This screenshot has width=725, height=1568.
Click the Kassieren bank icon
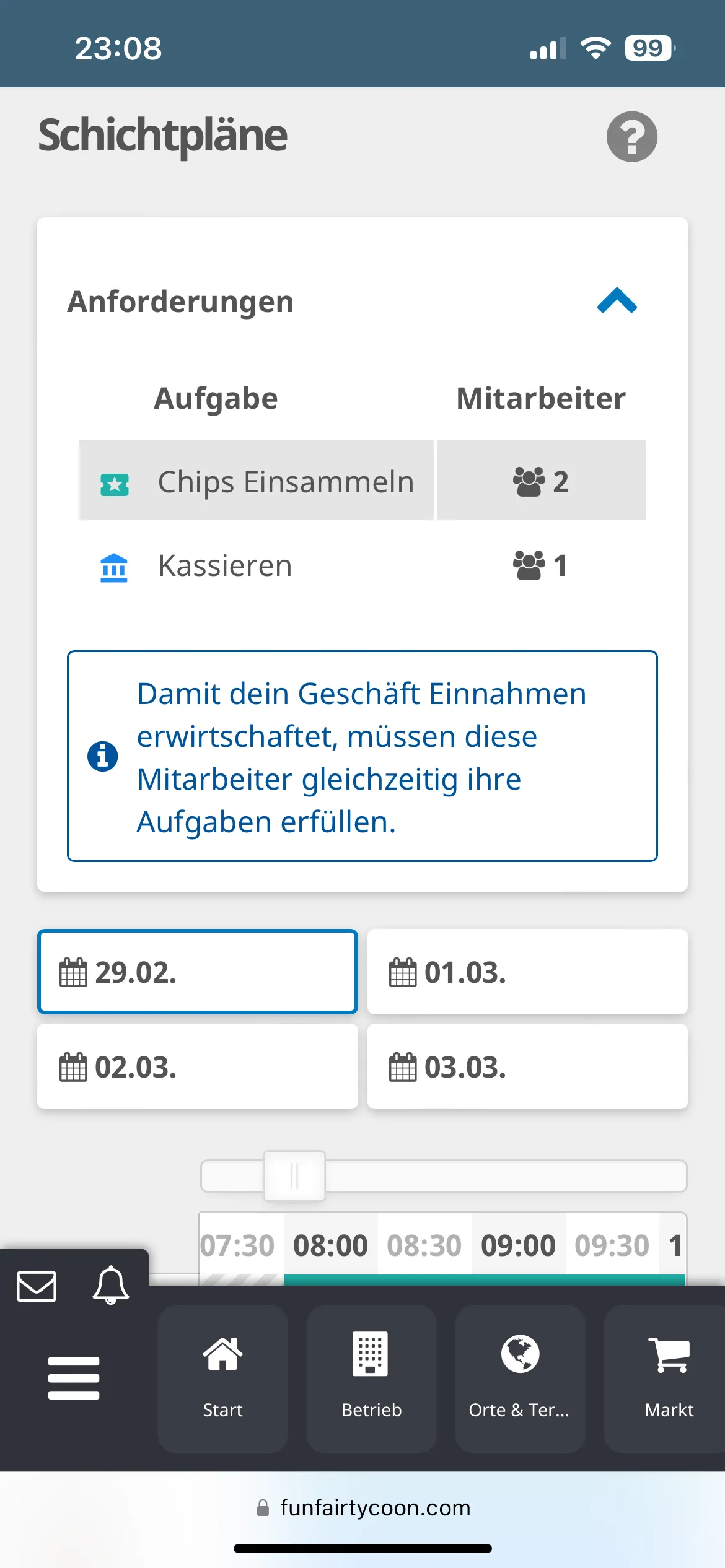[114, 567]
